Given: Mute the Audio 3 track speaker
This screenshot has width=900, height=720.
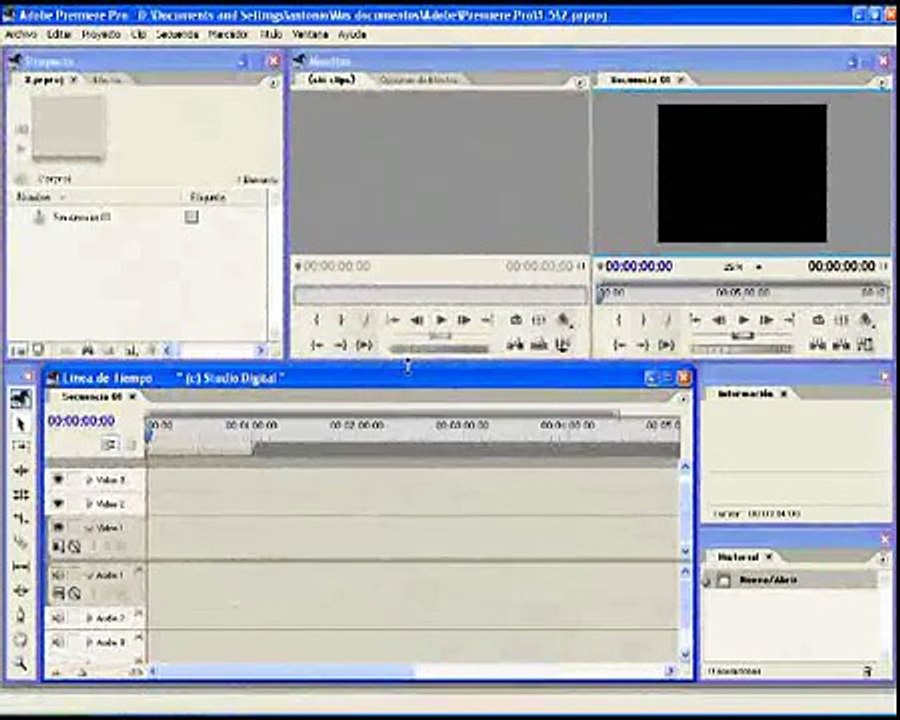Looking at the screenshot, I should pyautogui.click(x=57, y=642).
